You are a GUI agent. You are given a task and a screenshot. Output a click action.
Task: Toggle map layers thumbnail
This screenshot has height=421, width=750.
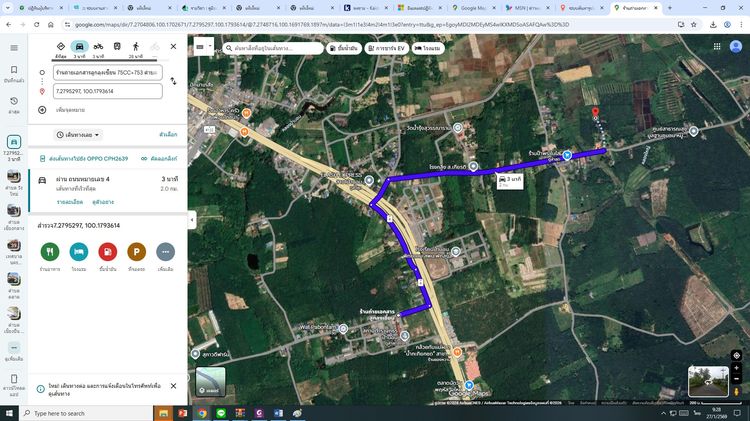click(210, 382)
